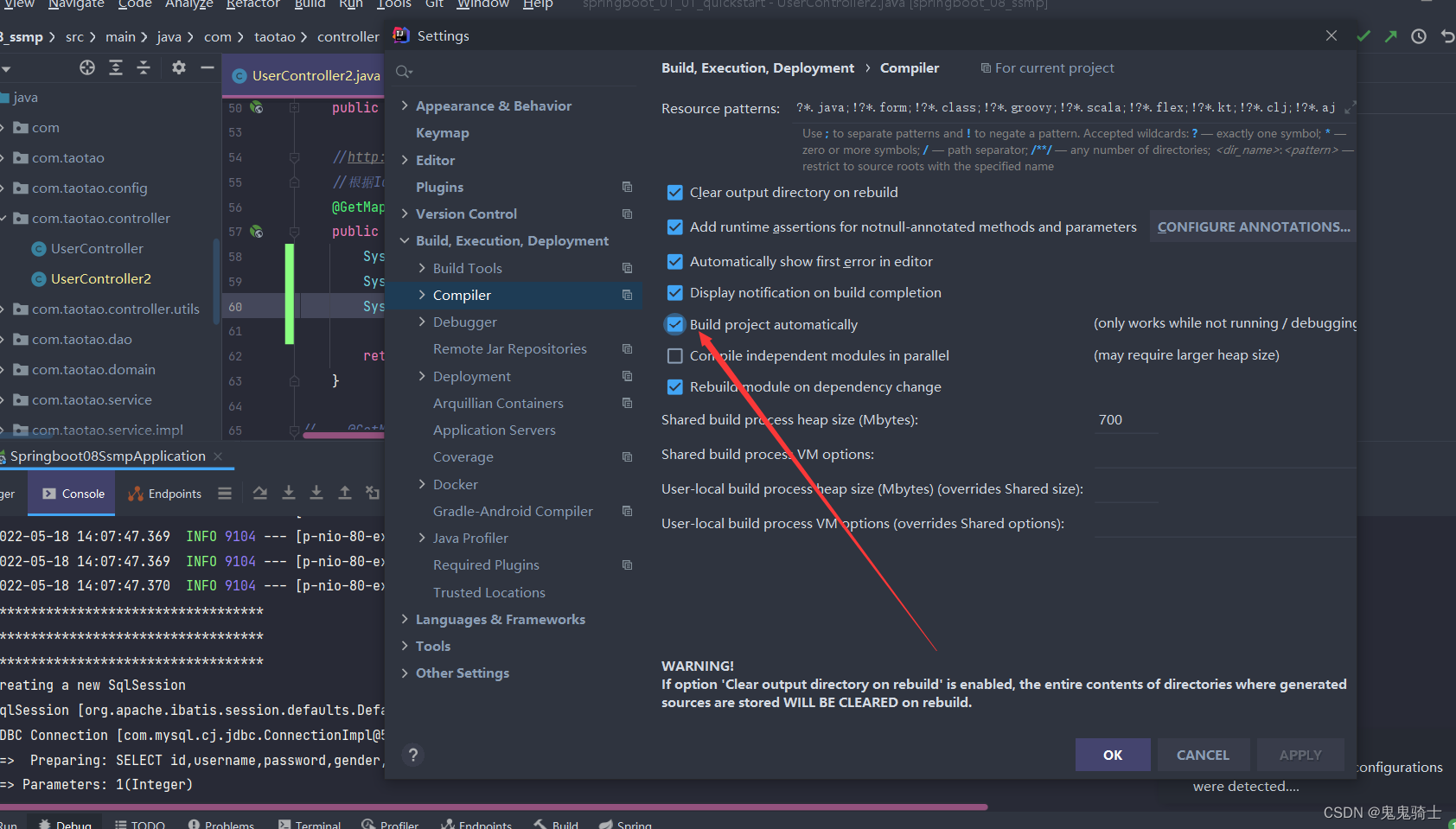The height and width of the screenshot is (829, 1456).
Task: Expand Other Settings section
Action: [405, 673]
